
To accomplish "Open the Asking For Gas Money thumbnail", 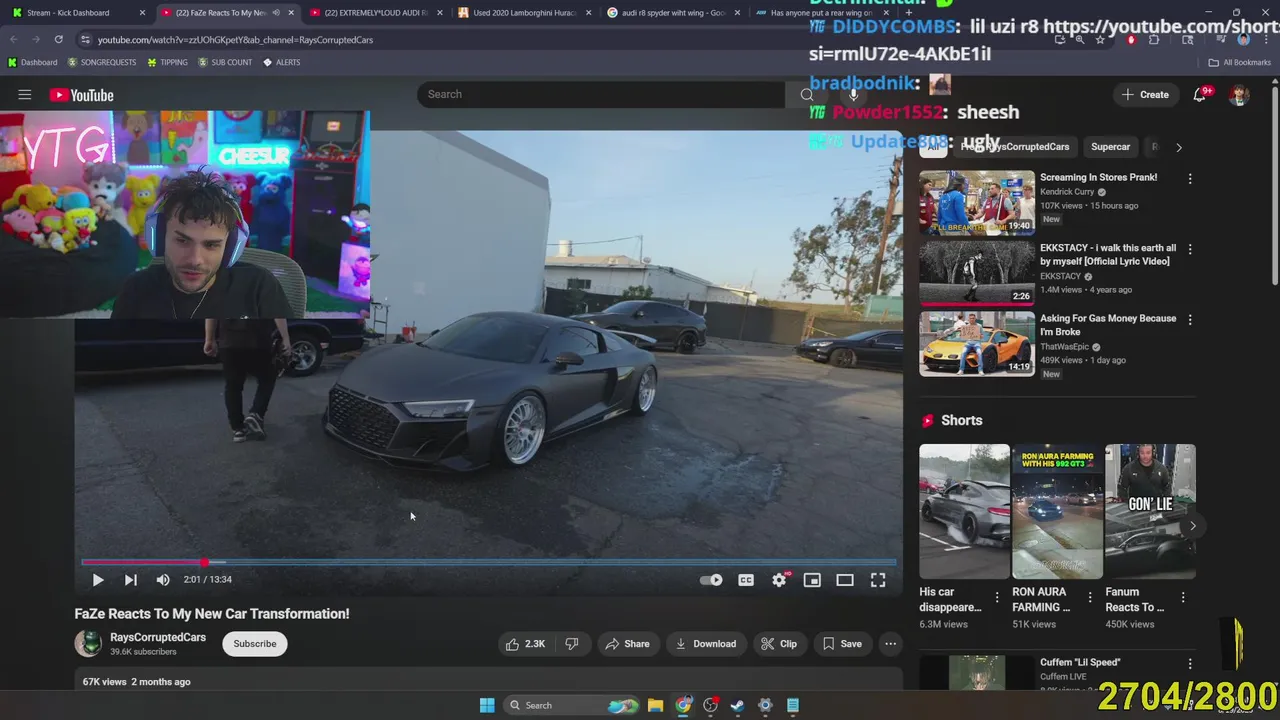I will click(977, 344).
